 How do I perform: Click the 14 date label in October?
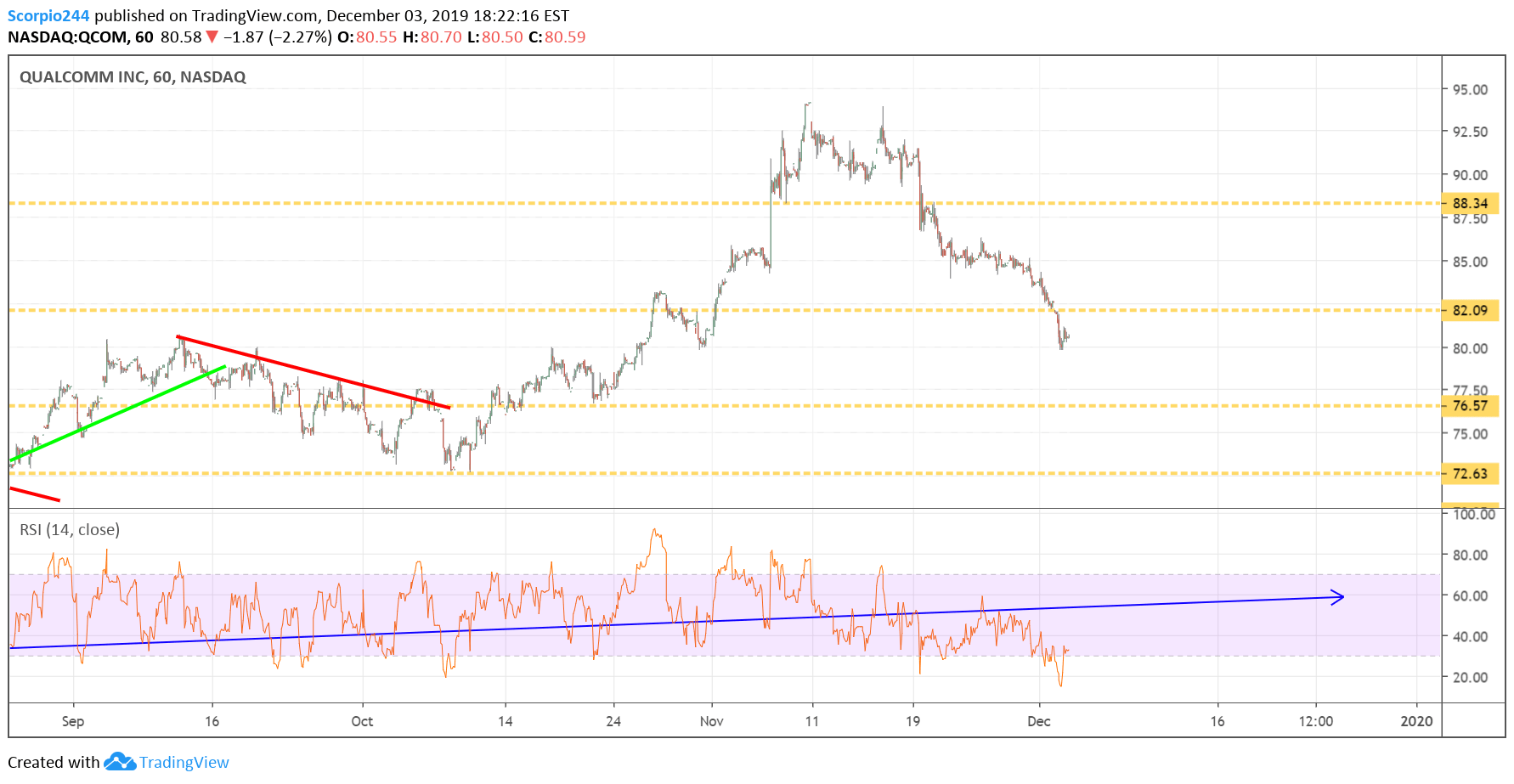point(505,721)
